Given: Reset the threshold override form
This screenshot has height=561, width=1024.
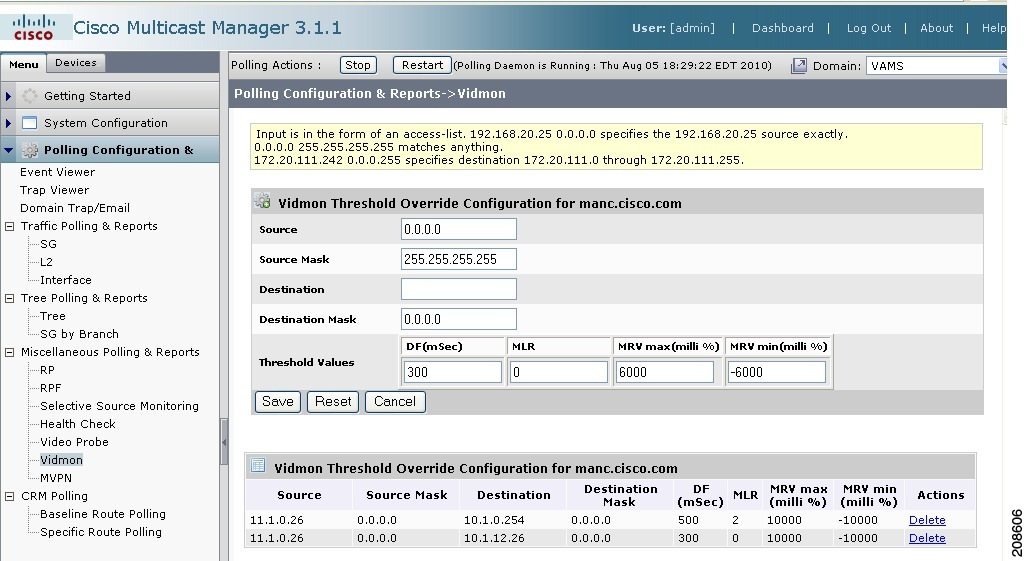Looking at the screenshot, I should (x=333, y=402).
